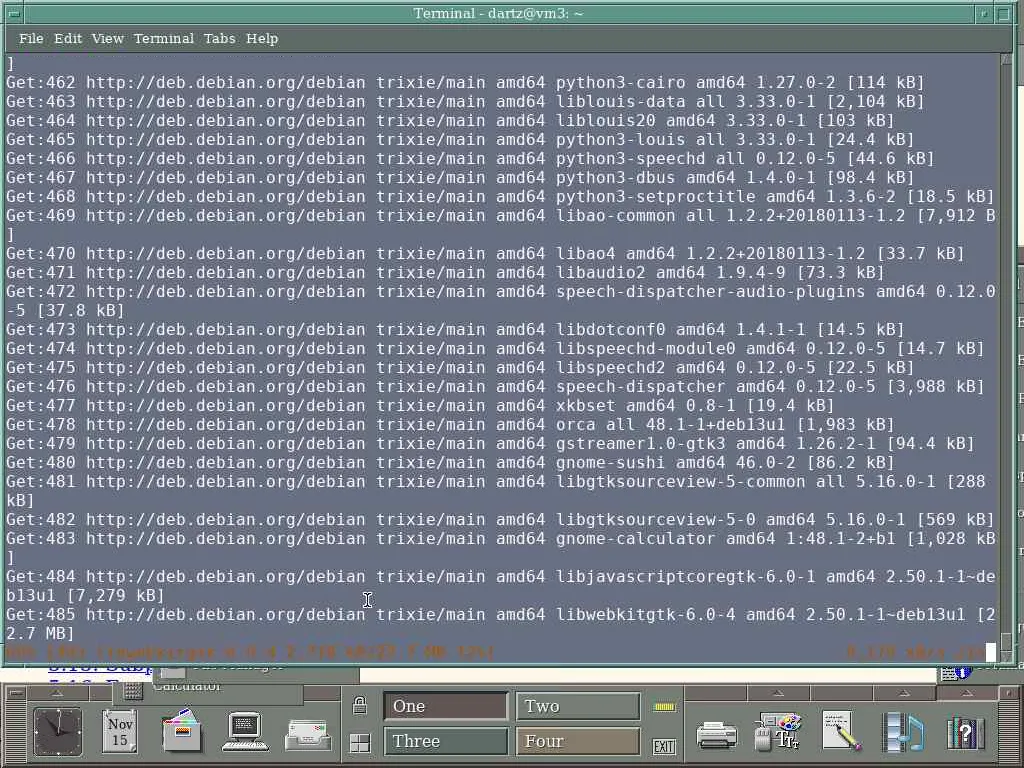
Task: Open the Help Manager bookshelf icon
Action: [965, 731]
